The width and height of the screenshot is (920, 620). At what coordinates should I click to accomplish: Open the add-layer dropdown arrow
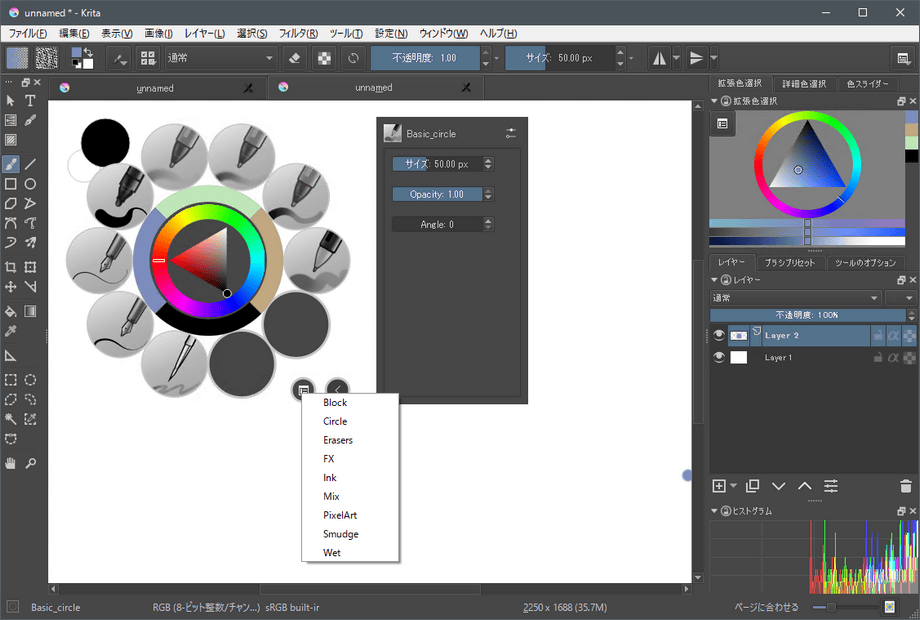coord(733,486)
